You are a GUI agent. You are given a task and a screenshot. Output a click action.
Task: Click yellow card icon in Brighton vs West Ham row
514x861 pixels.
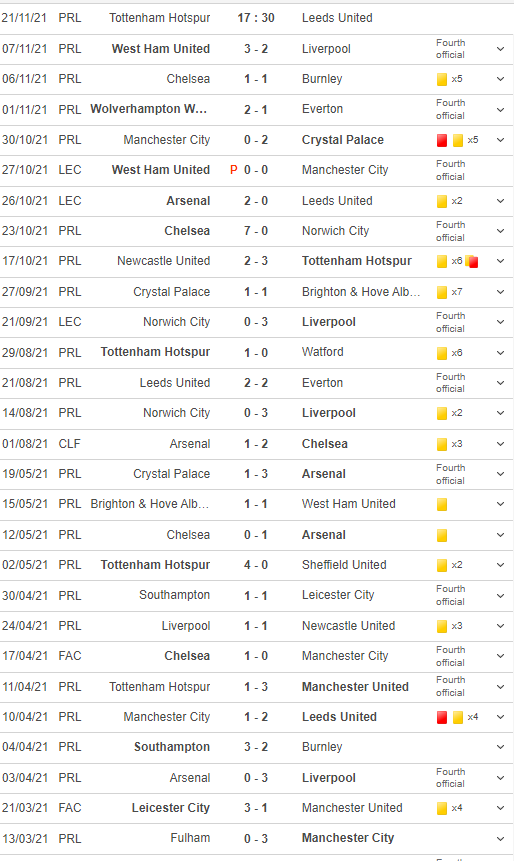442,504
